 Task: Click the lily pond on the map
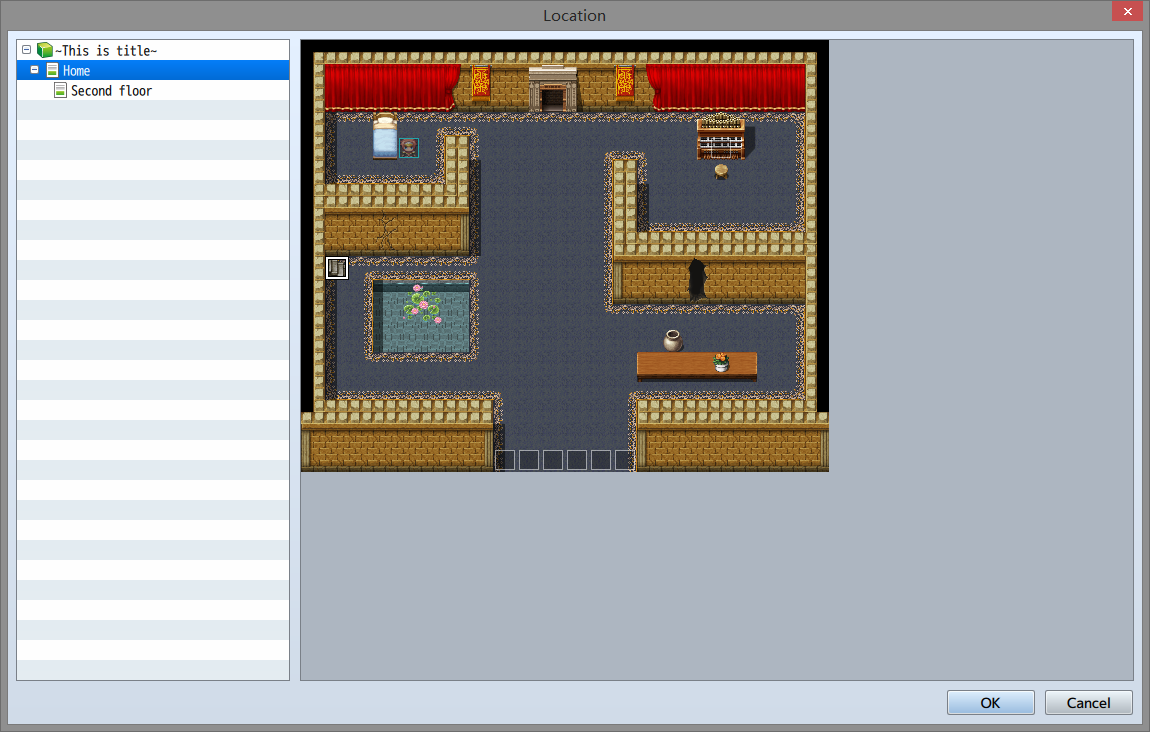422,317
